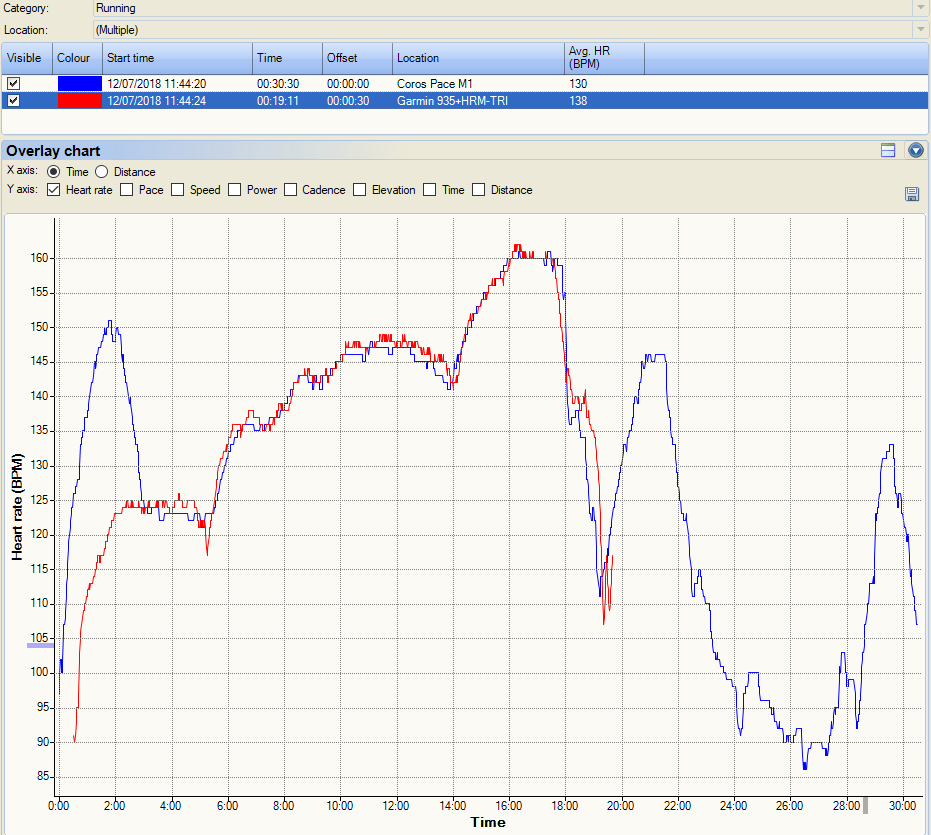Click the Time label under the chart
The width and height of the screenshot is (931, 835).
488,823
